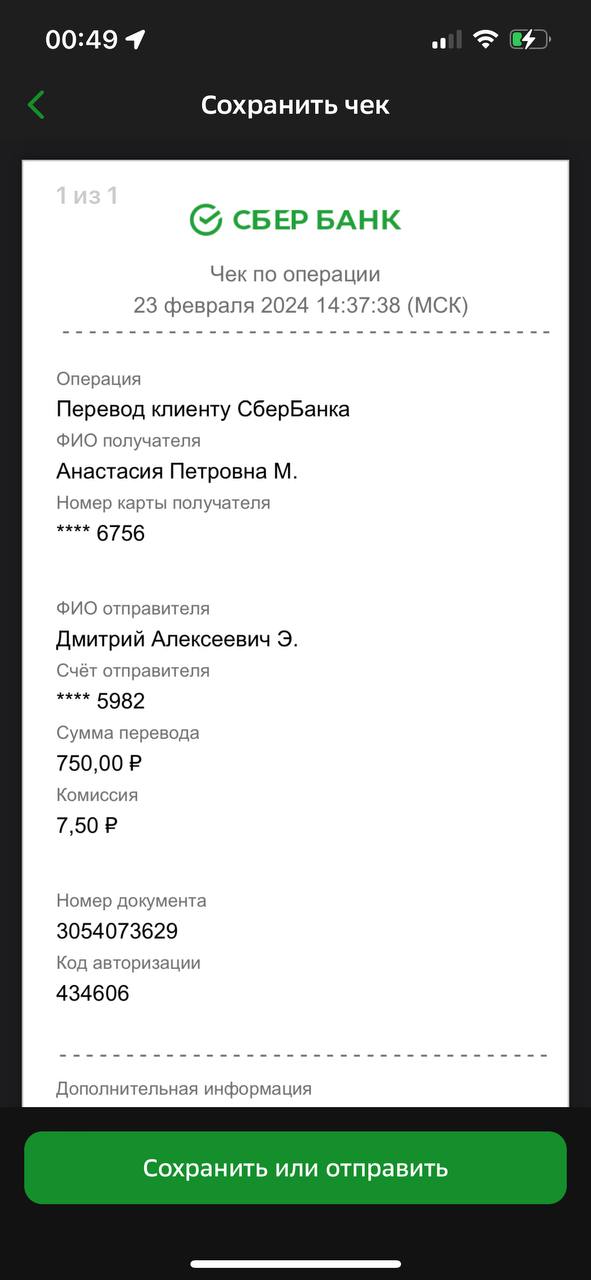Tap the Сохранить чек header title
591x1280 pixels.
click(295, 105)
